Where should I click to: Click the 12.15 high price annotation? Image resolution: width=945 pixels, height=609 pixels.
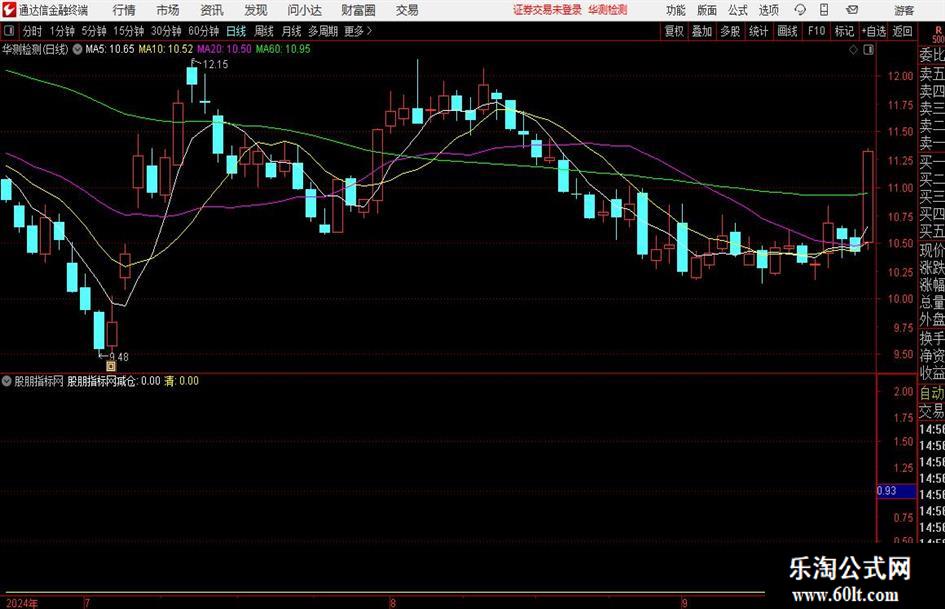point(215,65)
